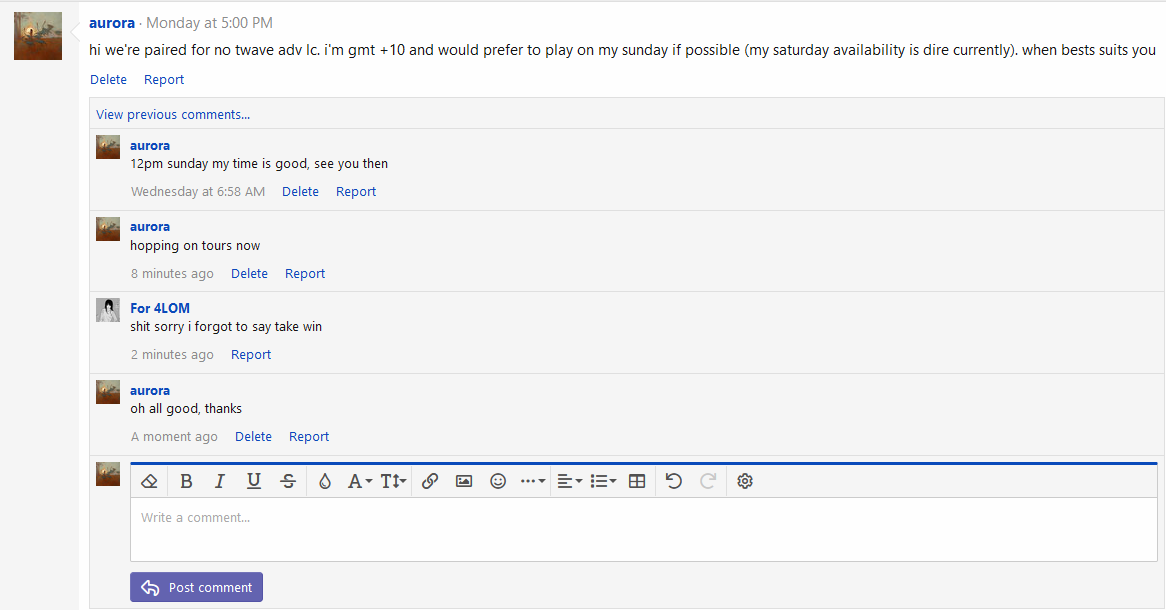Click the Write a comment text field
Screen dimensions: 1166x610
tap(643, 529)
